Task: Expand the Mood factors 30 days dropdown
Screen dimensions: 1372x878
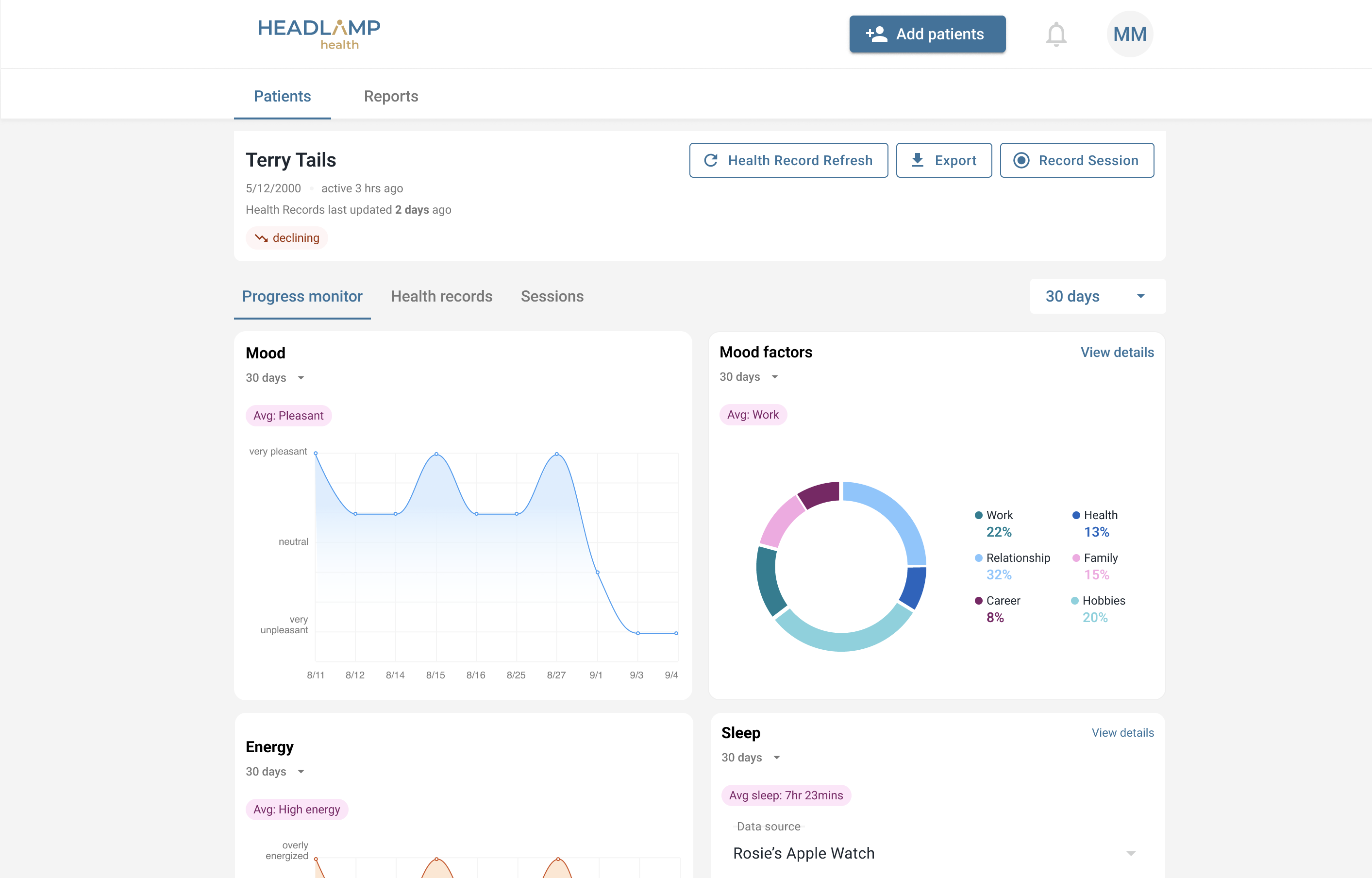Action: point(749,377)
